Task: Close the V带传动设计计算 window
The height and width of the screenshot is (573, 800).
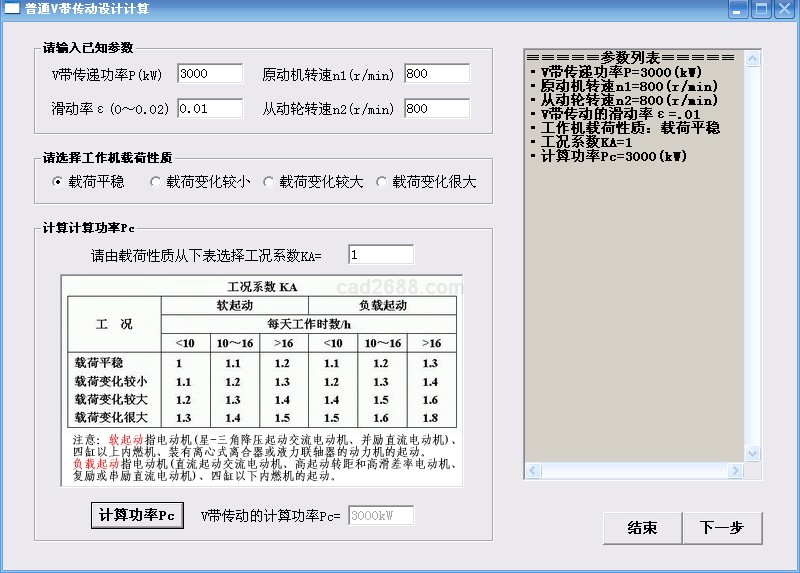Action: click(x=784, y=10)
